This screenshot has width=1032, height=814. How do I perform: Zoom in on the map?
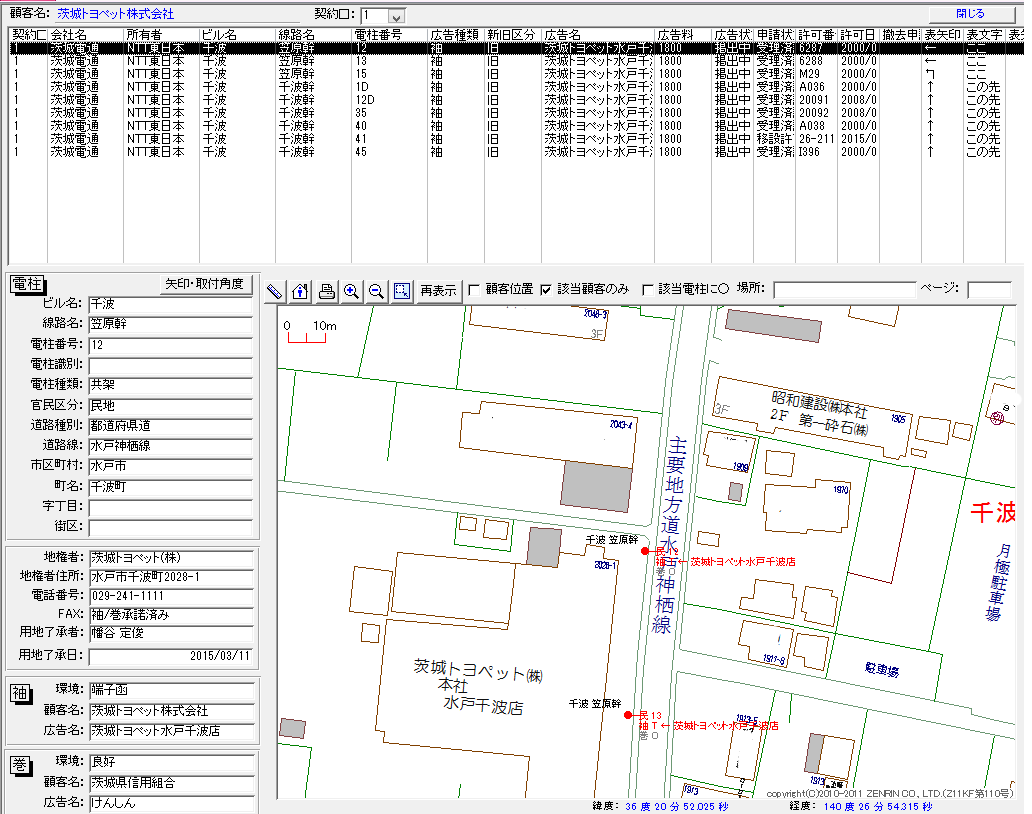tap(351, 291)
